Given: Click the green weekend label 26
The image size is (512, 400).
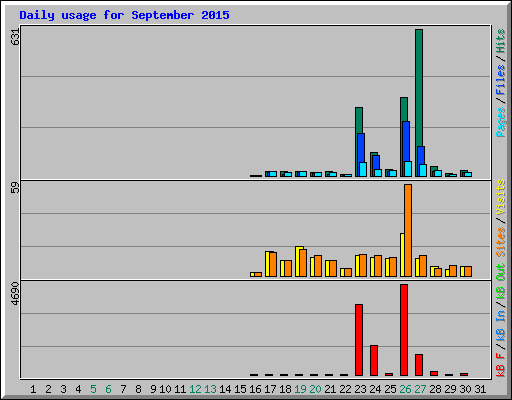Looking at the screenshot, I should pos(405,389).
